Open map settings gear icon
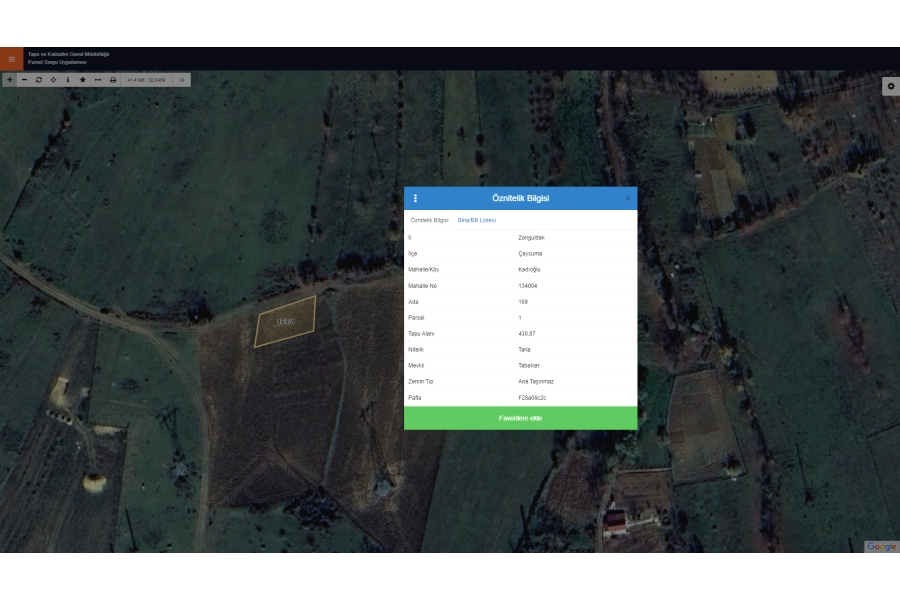 [x=890, y=87]
